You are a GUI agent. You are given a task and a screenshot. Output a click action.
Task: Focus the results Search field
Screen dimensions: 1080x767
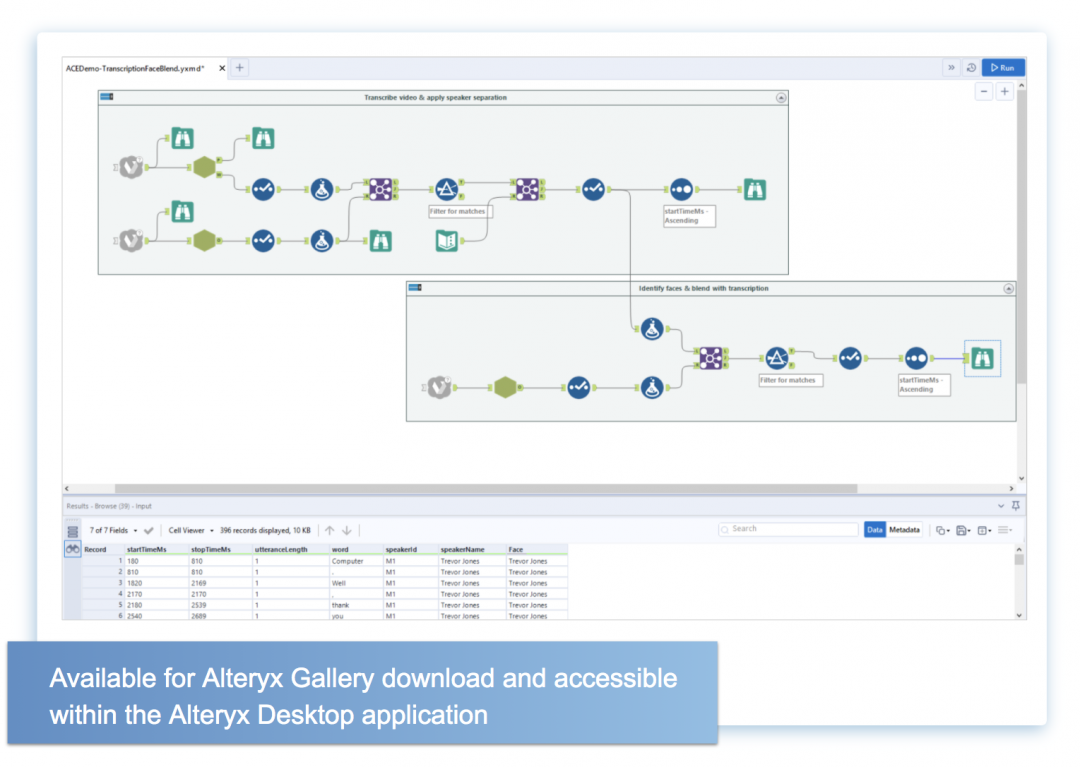point(787,529)
